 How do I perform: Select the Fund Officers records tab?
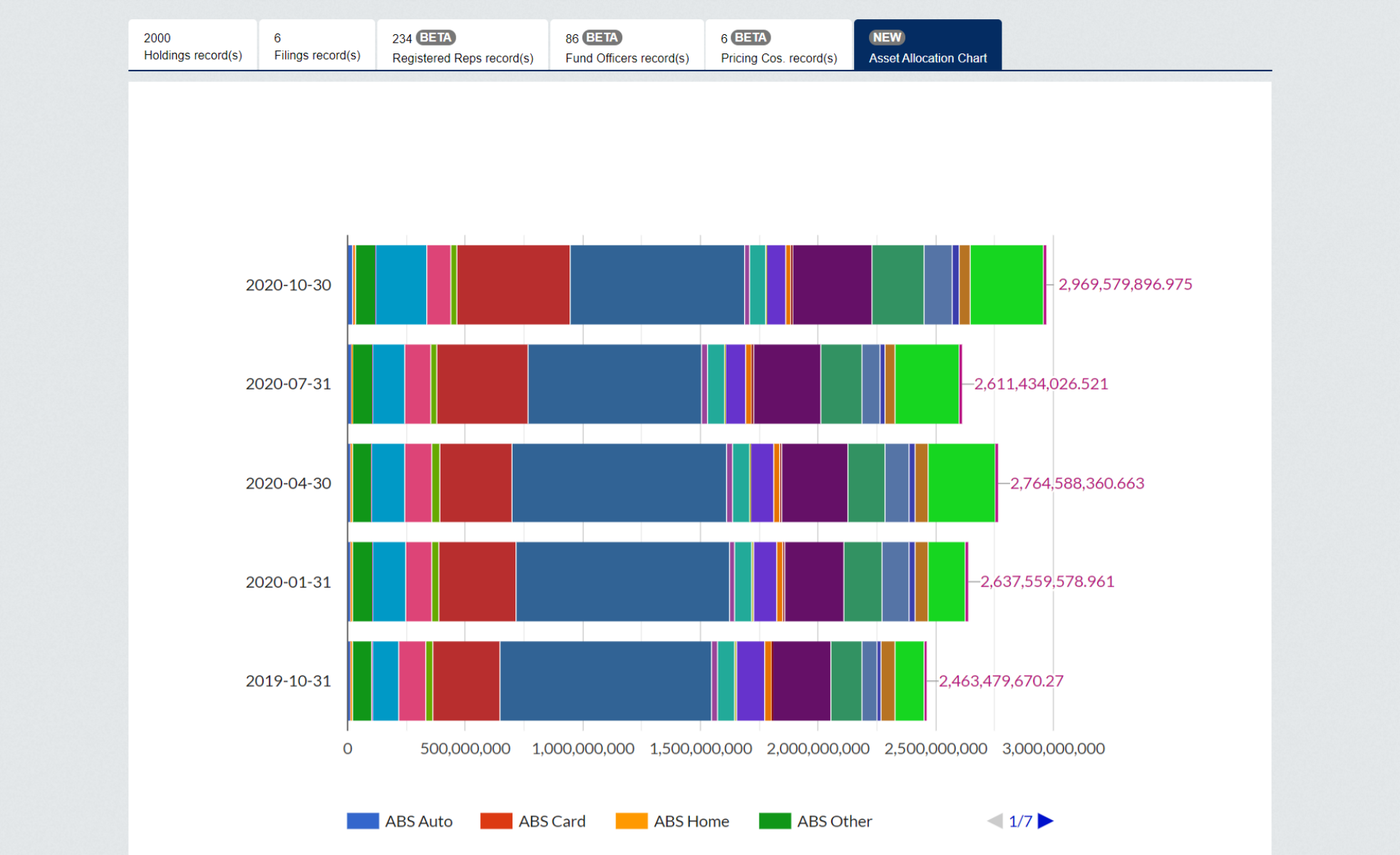[627, 46]
